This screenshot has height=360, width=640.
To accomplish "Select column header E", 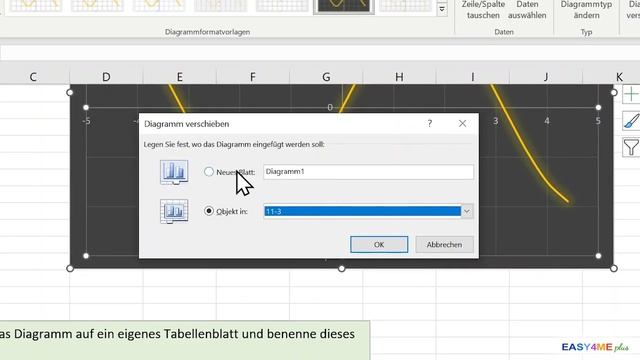I will point(180,77).
